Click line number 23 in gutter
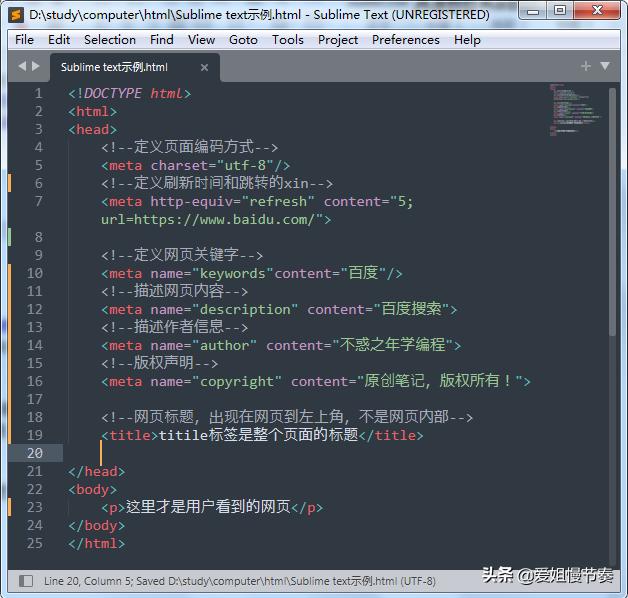The width and height of the screenshot is (628, 598). coord(35,507)
